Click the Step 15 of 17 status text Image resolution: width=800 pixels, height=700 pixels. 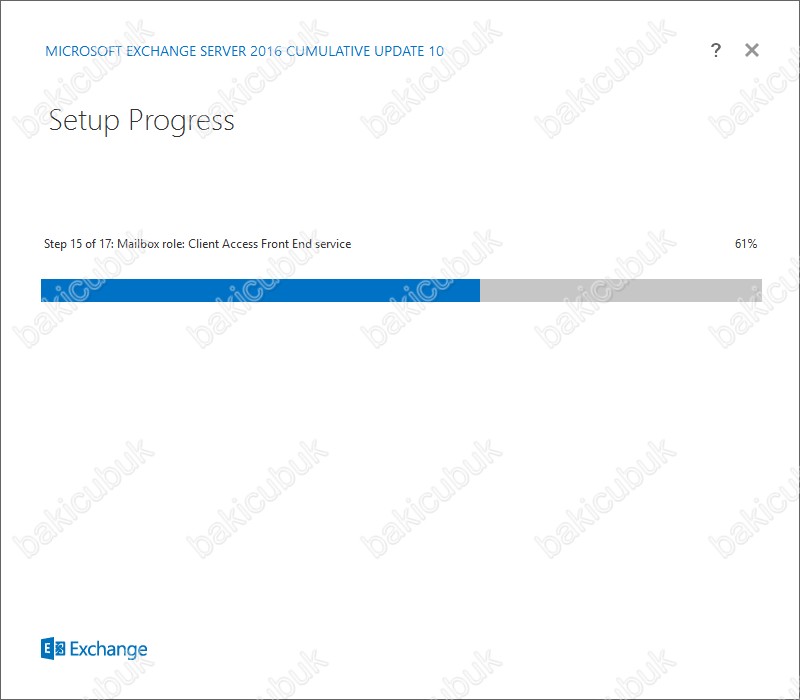pyautogui.click(x=79, y=244)
